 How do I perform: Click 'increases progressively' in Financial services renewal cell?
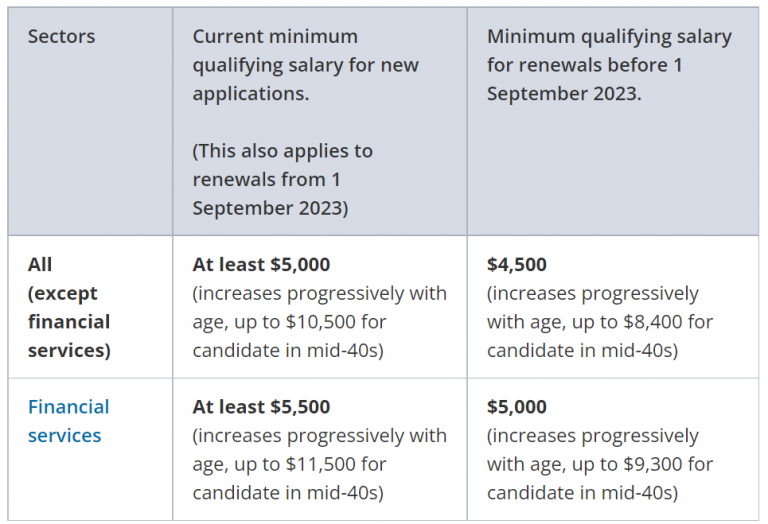click(x=593, y=436)
